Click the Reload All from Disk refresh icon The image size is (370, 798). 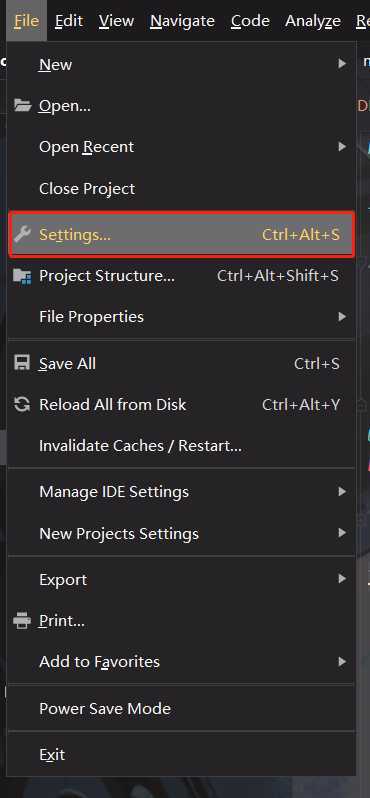coord(22,405)
